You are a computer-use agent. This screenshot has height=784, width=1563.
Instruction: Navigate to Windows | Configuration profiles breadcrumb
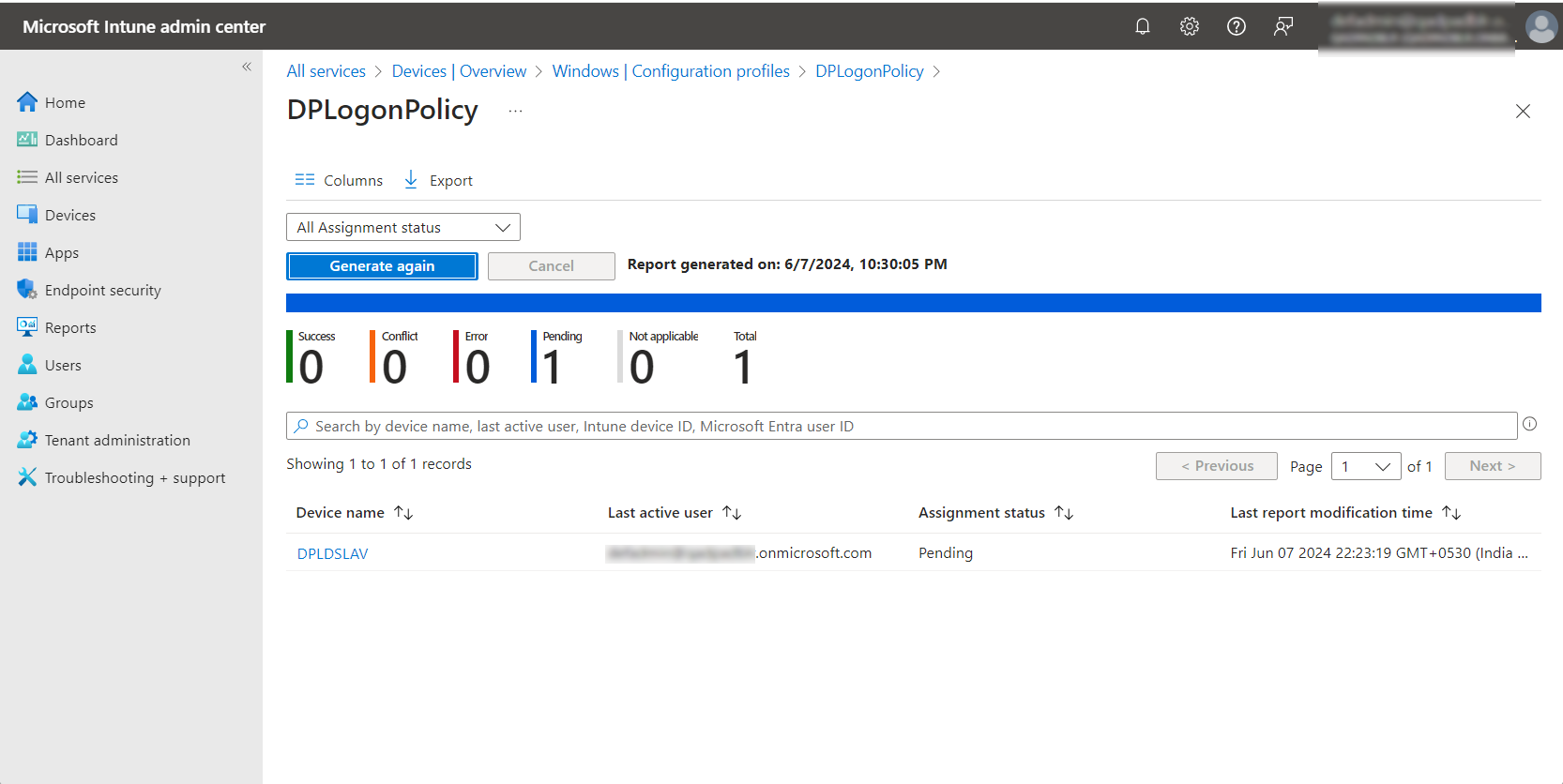click(x=670, y=71)
